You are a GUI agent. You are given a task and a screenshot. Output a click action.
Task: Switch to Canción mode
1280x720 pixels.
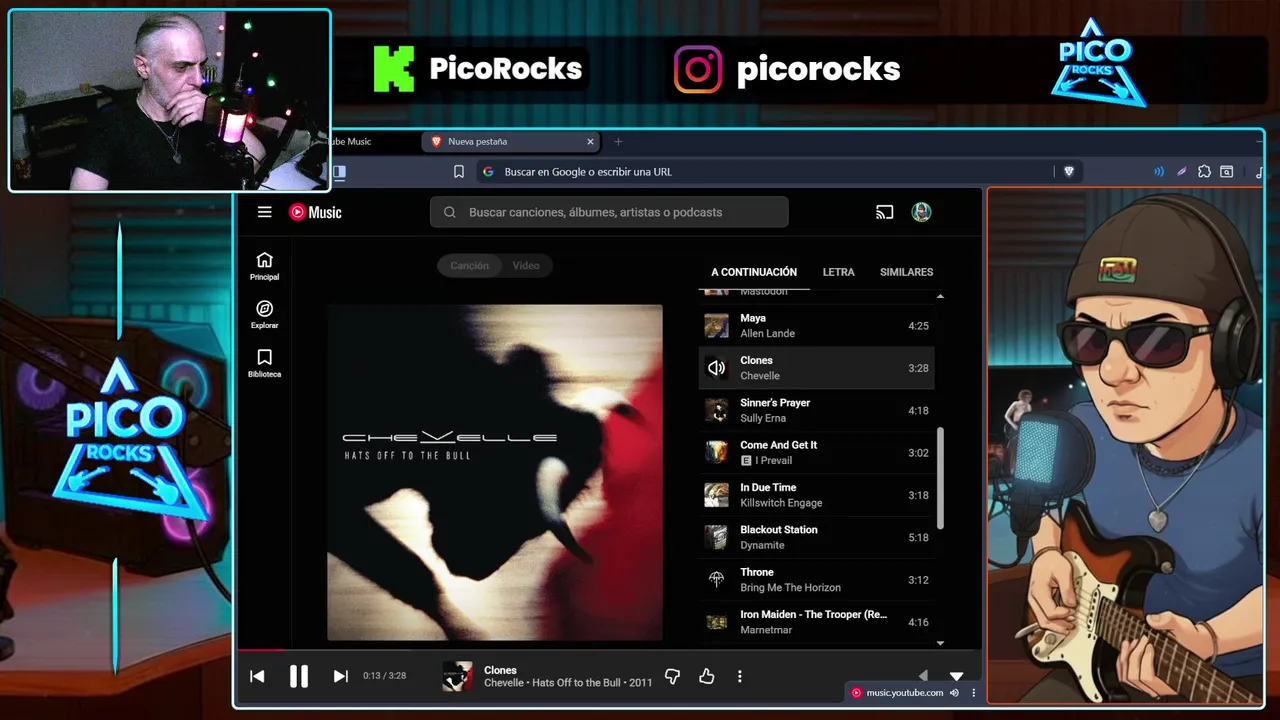pos(469,265)
